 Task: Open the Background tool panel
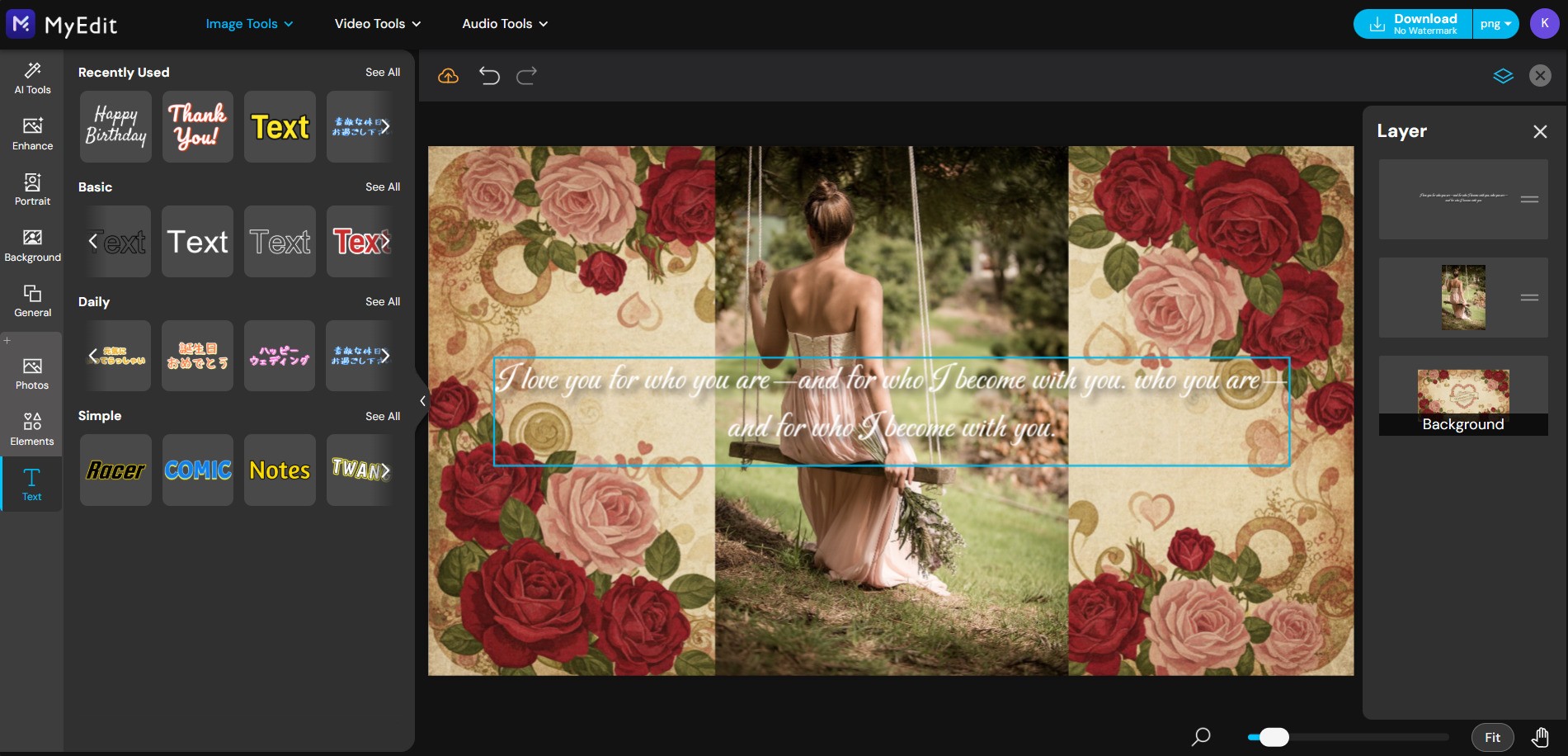[31, 244]
